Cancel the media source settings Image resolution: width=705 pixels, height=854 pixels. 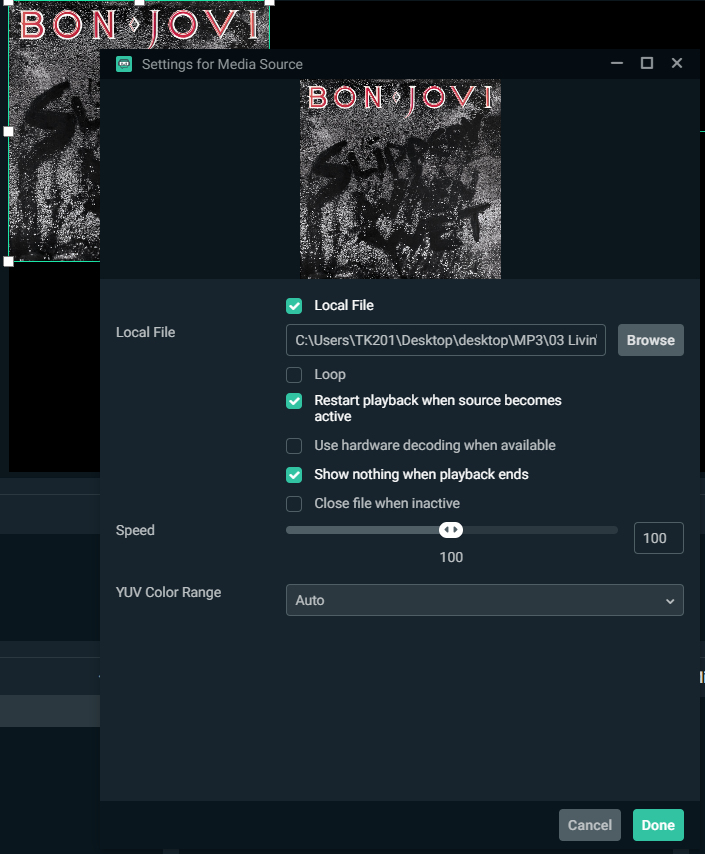(x=590, y=825)
